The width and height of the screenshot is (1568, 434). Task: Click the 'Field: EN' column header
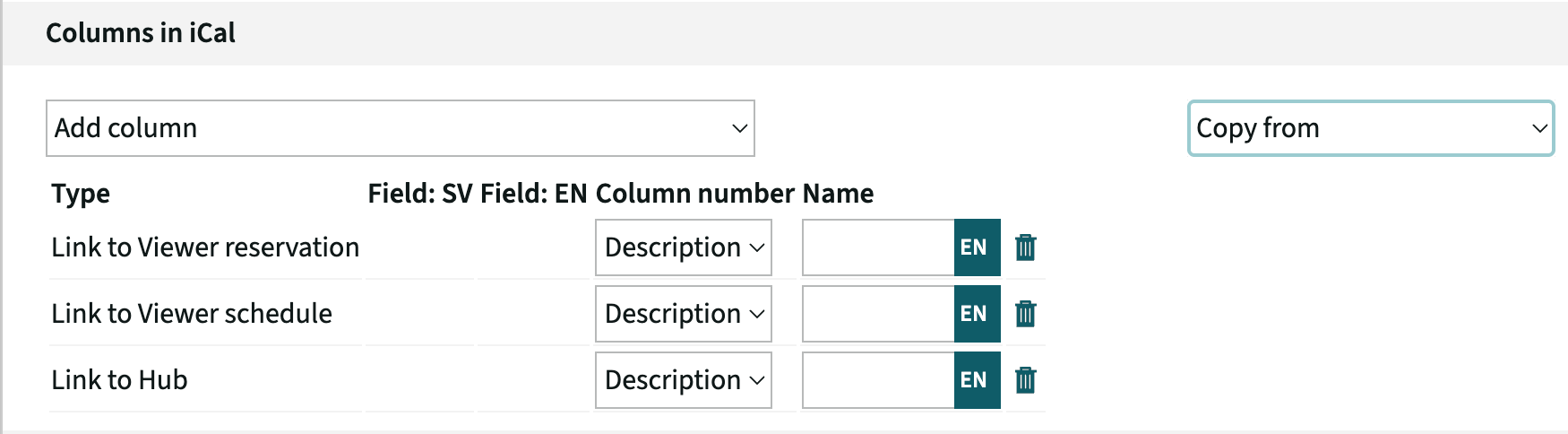click(534, 194)
